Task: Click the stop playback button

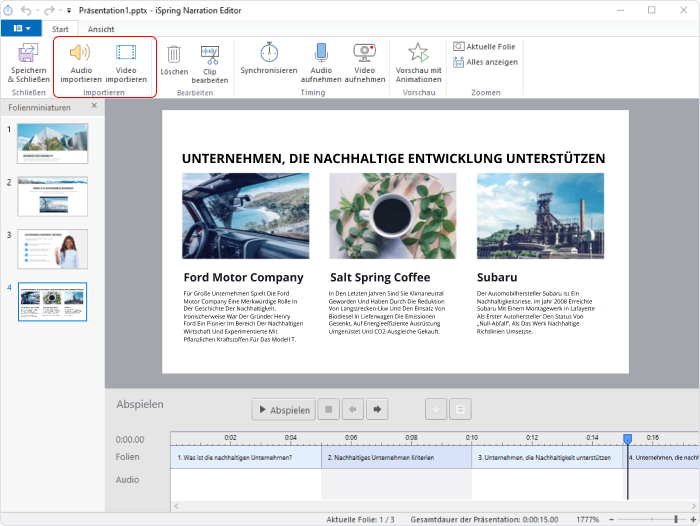Action: [329, 409]
